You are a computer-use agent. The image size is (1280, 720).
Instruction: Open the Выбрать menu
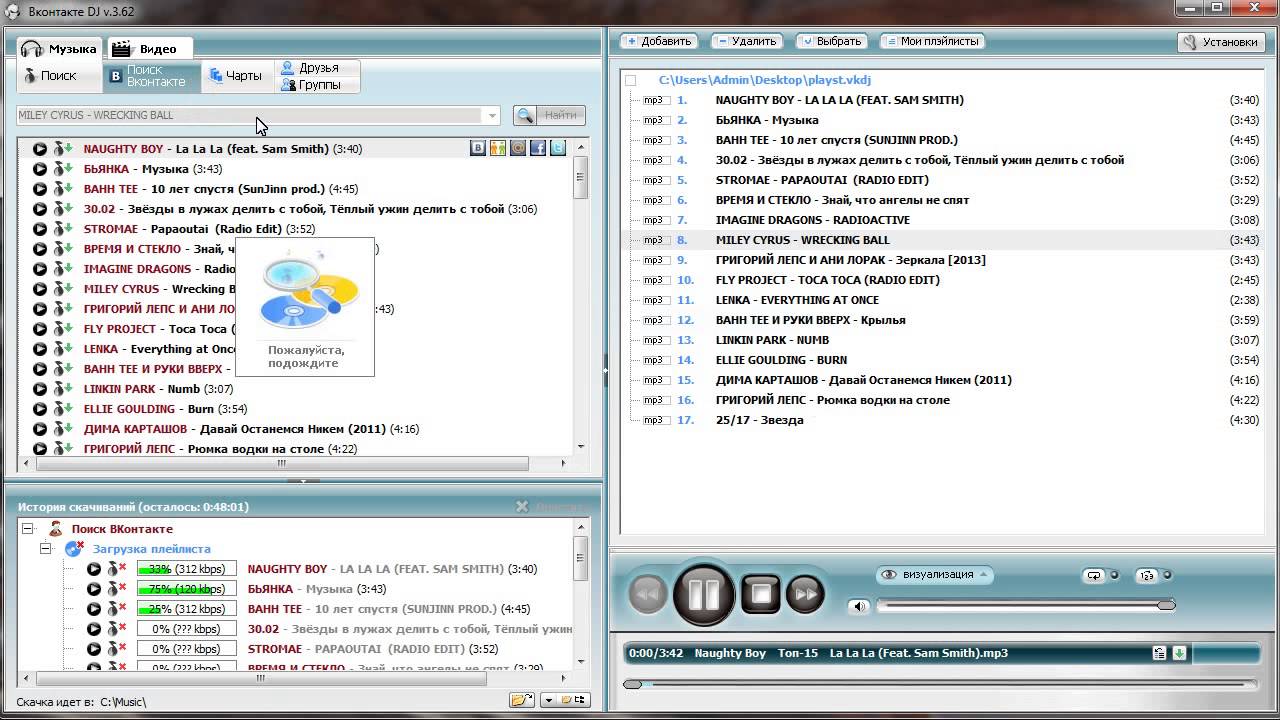pos(831,41)
